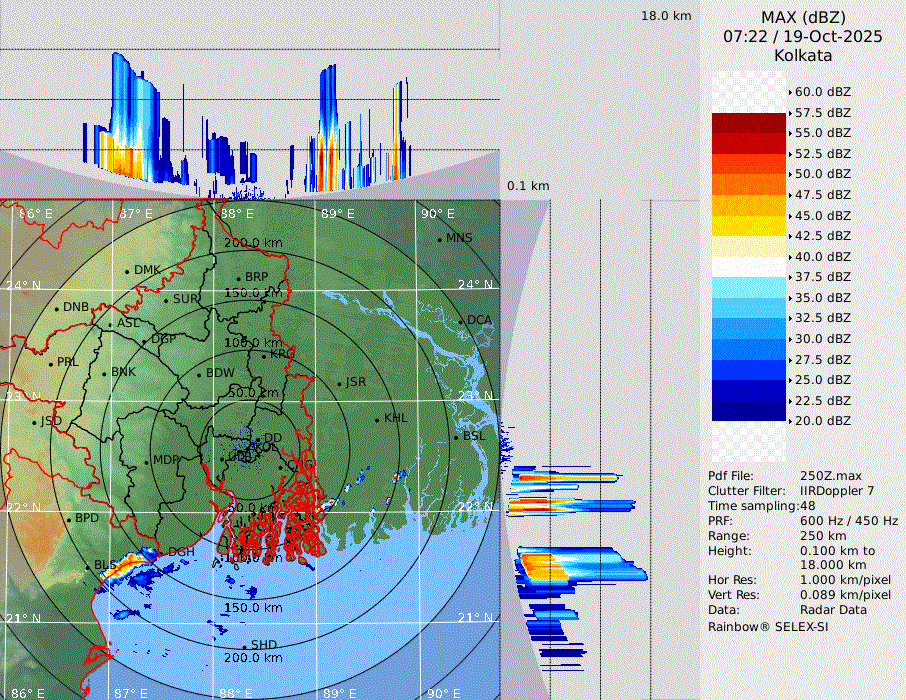Select the BPD station marker

68,519
